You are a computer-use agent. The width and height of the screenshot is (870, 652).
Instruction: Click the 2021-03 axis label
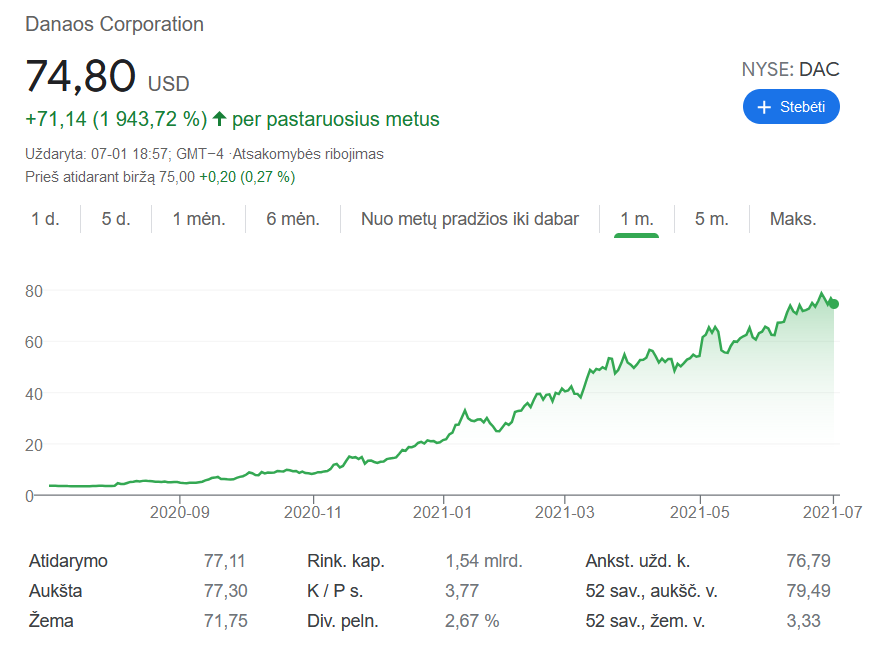click(x=565, y=512)
